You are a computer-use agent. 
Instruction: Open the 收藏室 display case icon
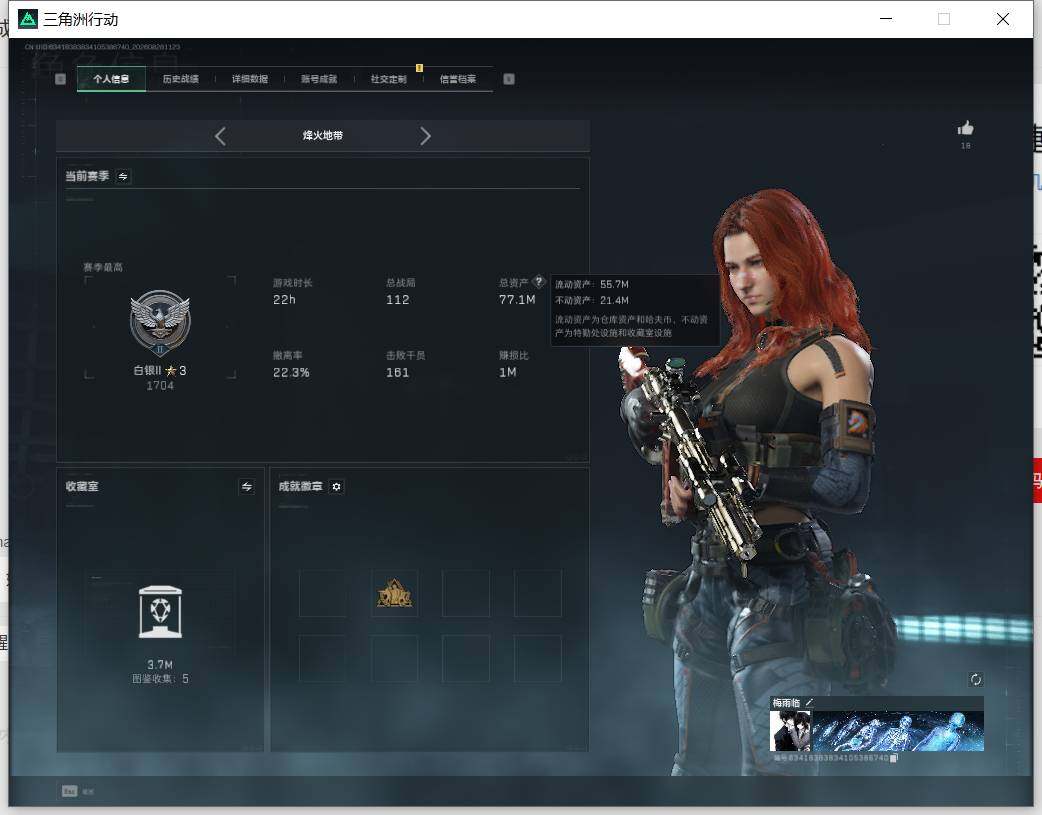click(160, 612)
